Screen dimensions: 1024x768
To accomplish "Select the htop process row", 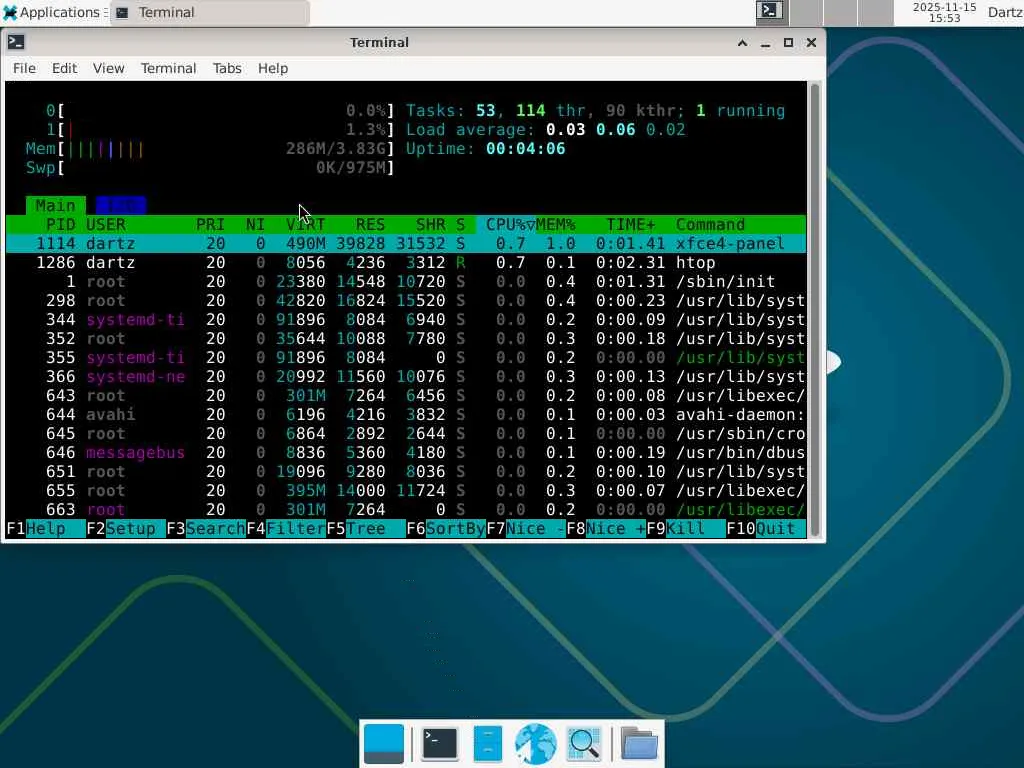I will (x=406, y=263).
